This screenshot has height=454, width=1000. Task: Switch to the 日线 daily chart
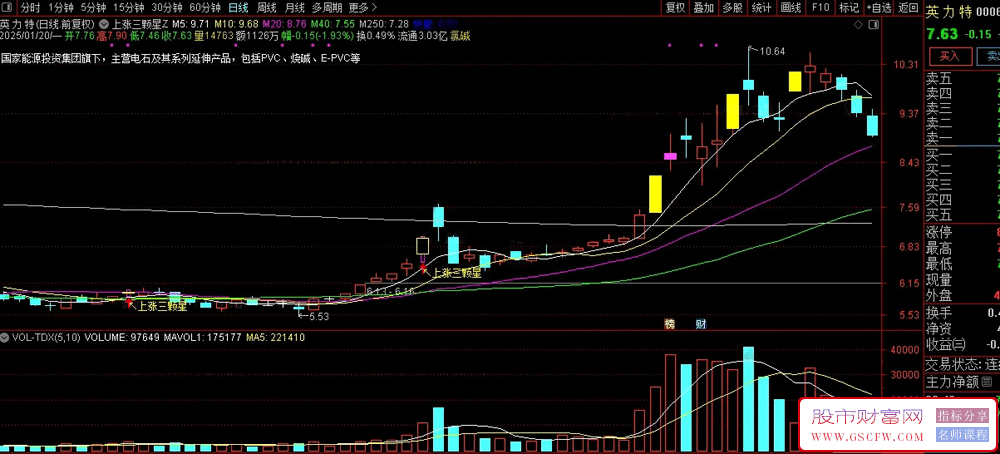coord(239,8)
